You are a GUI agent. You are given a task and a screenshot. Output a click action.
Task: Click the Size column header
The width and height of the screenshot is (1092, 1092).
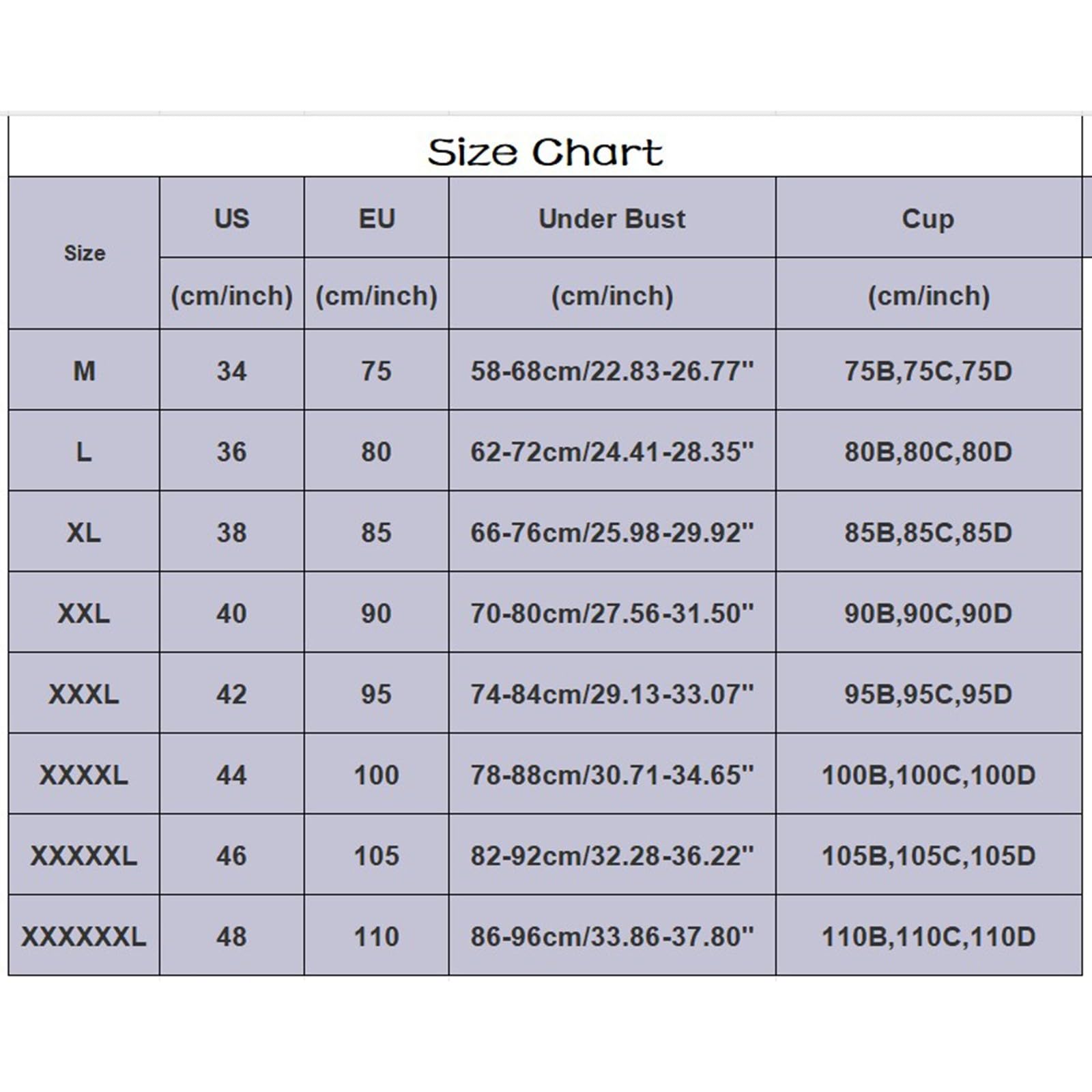click(85, 253)
